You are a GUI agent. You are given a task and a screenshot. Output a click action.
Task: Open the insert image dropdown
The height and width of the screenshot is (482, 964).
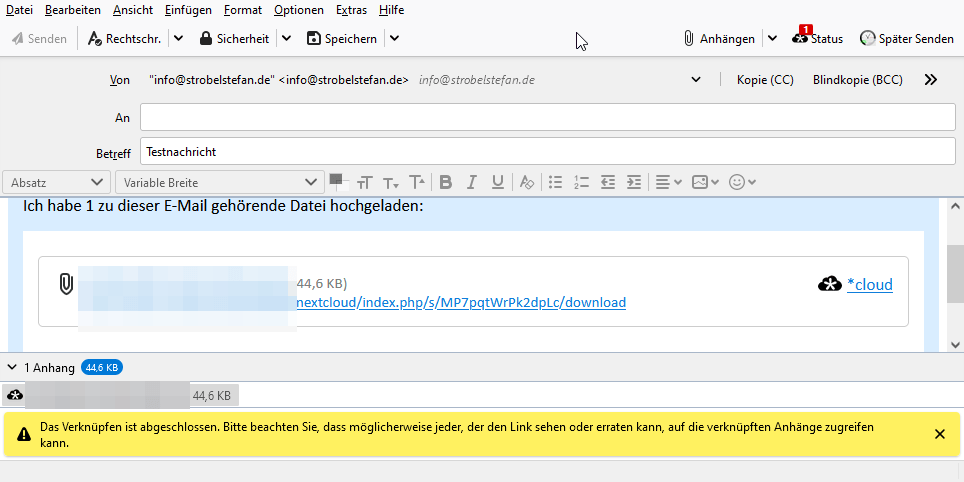click(705, 183)
